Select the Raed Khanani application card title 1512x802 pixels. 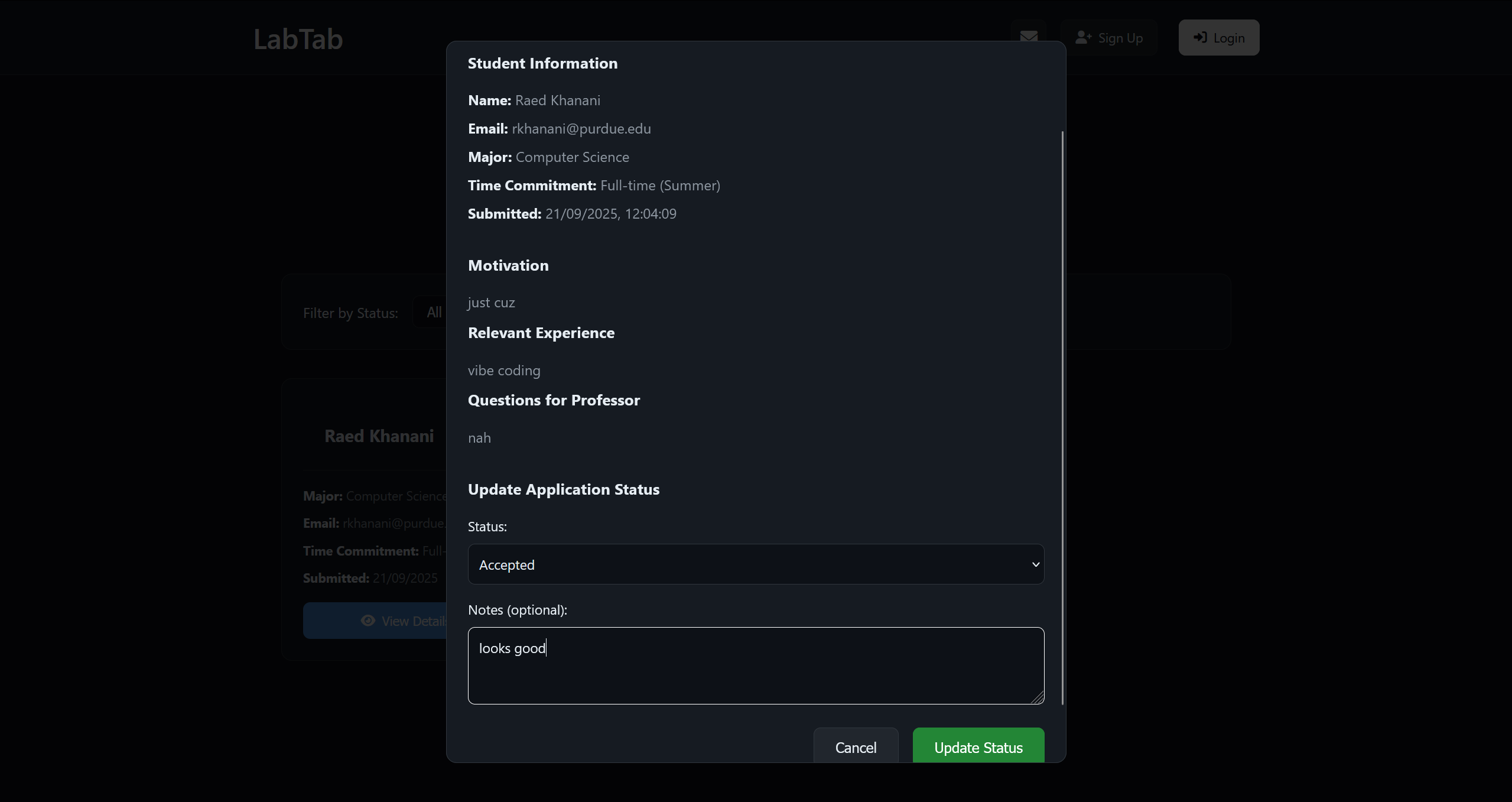pyautogui.click(x=379, y=436)
